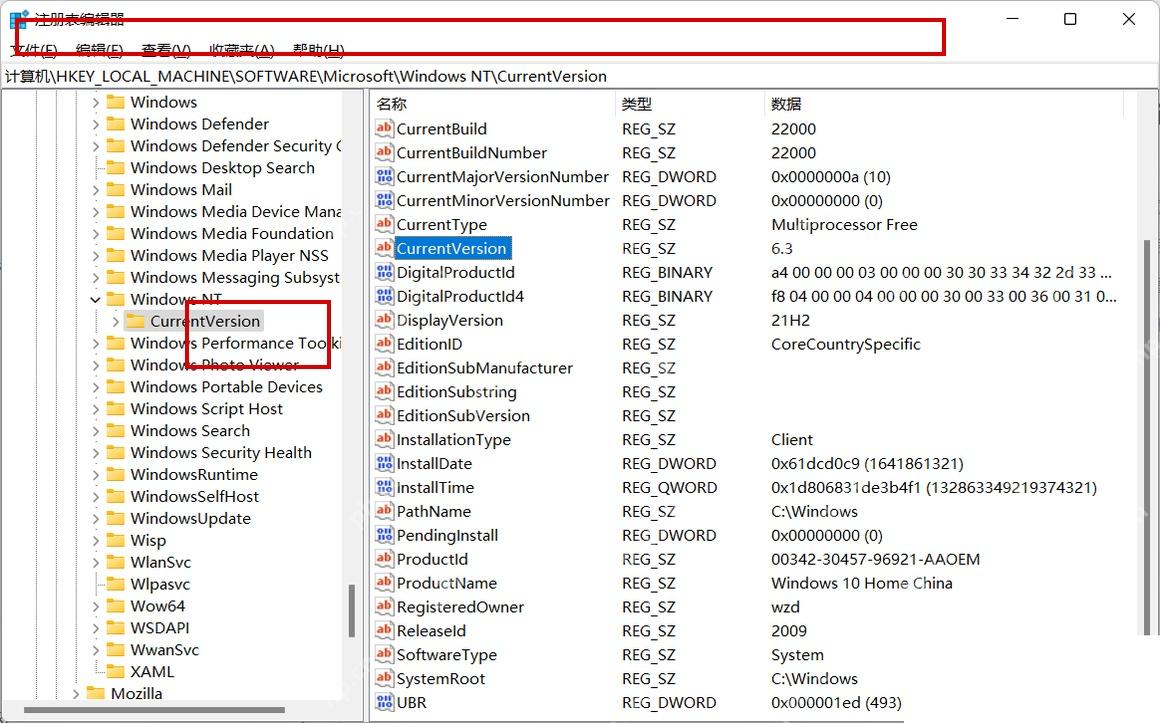Click the string icon beside EditionSubManufacturer
Viewport: 1160px width, 723px height.
tap(384, 367)
